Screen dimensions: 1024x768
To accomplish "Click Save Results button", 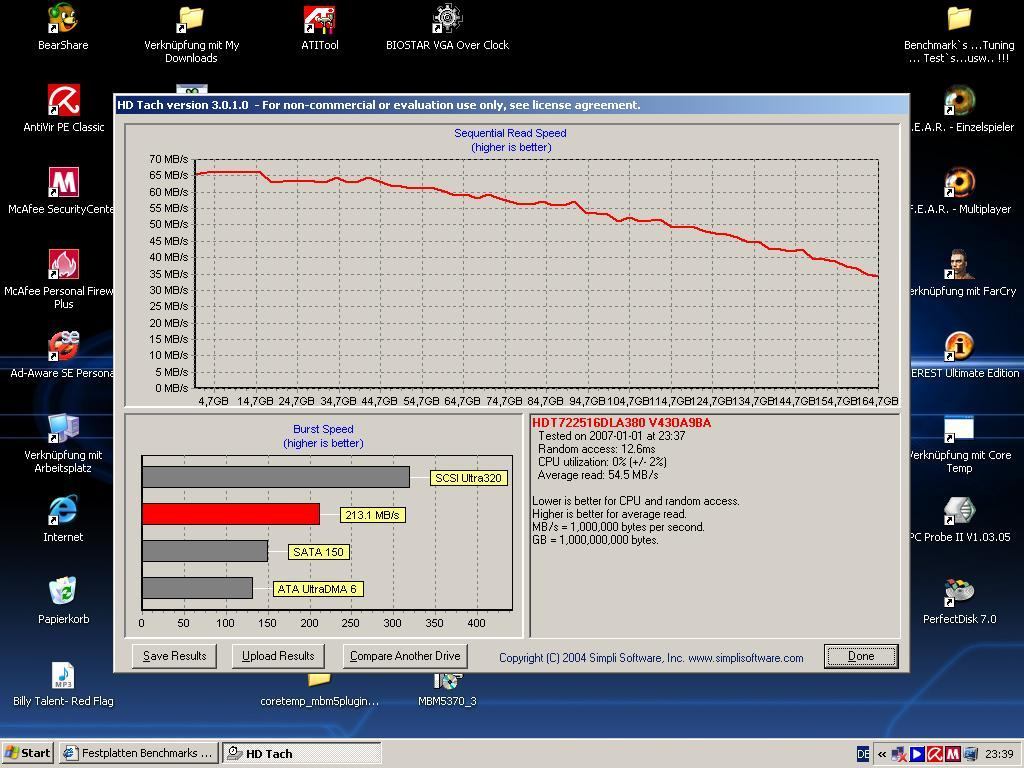I will click(x=174, y=656).
